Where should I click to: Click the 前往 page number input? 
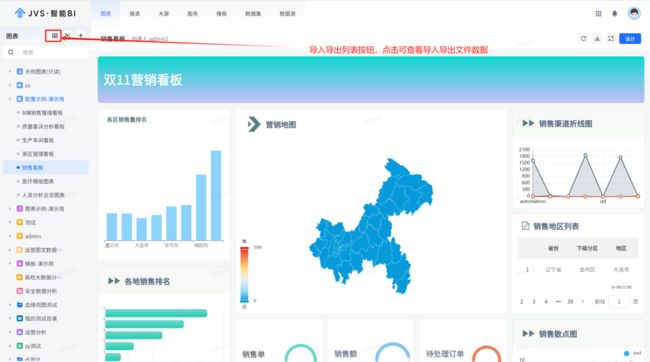[619, 301]
